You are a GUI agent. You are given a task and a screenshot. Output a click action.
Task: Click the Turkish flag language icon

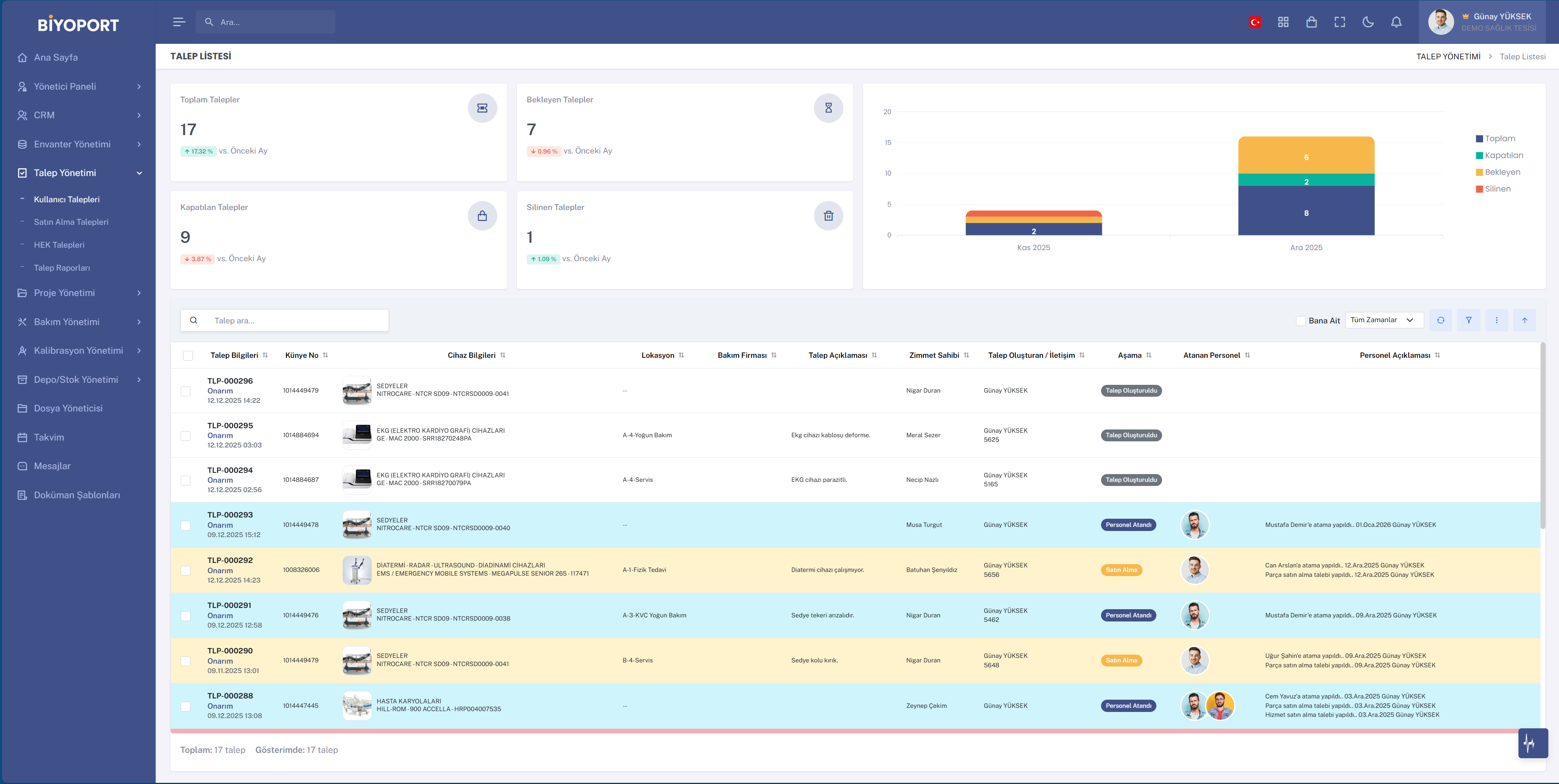click(1255, 22)
